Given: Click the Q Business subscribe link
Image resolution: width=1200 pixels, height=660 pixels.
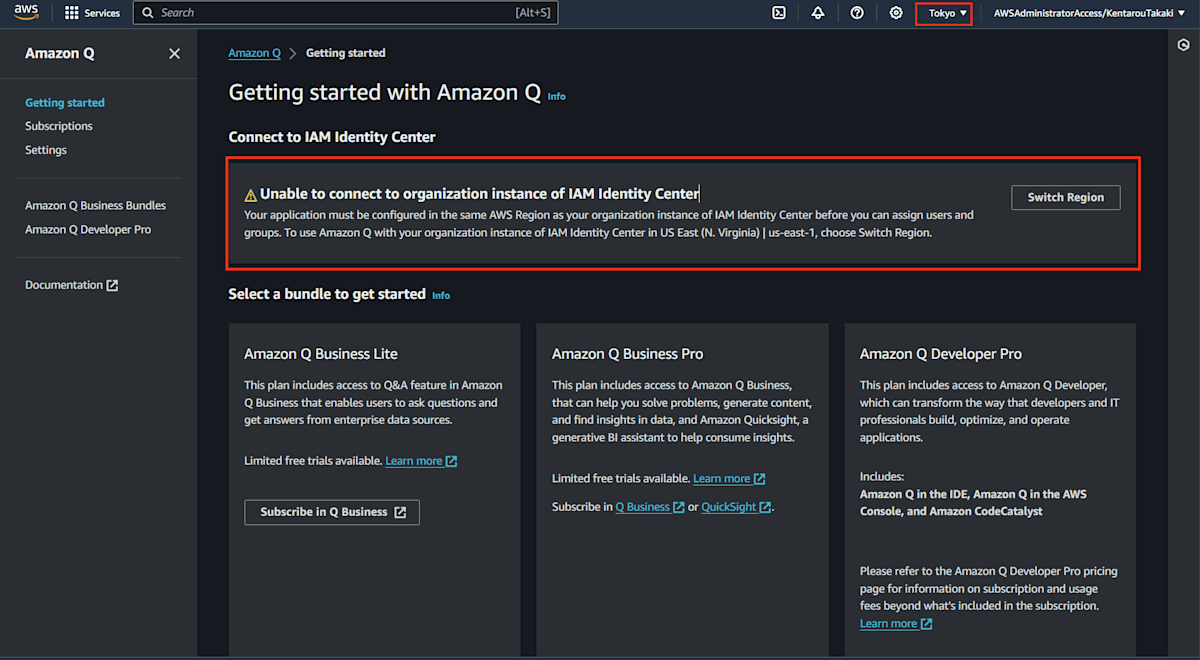Looking at the screenshot, I should coord(650,507).
